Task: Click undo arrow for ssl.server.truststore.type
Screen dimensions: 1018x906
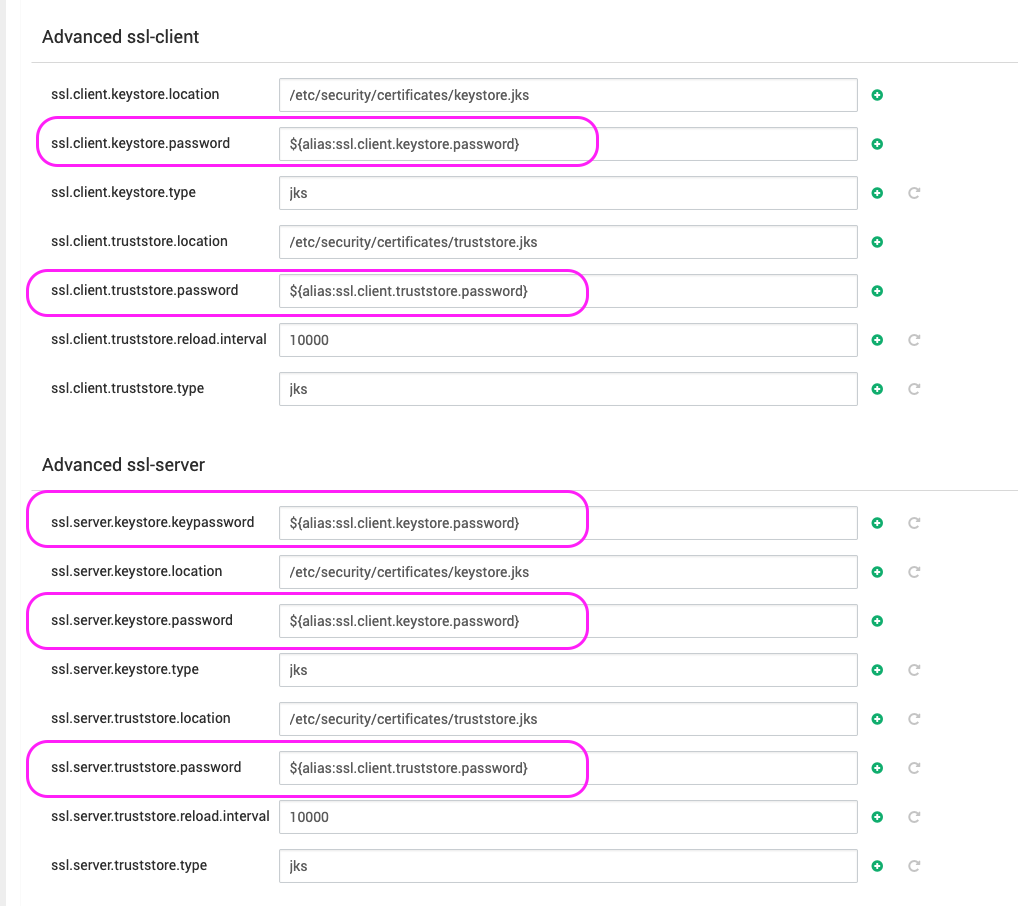Action: [913, 866]
